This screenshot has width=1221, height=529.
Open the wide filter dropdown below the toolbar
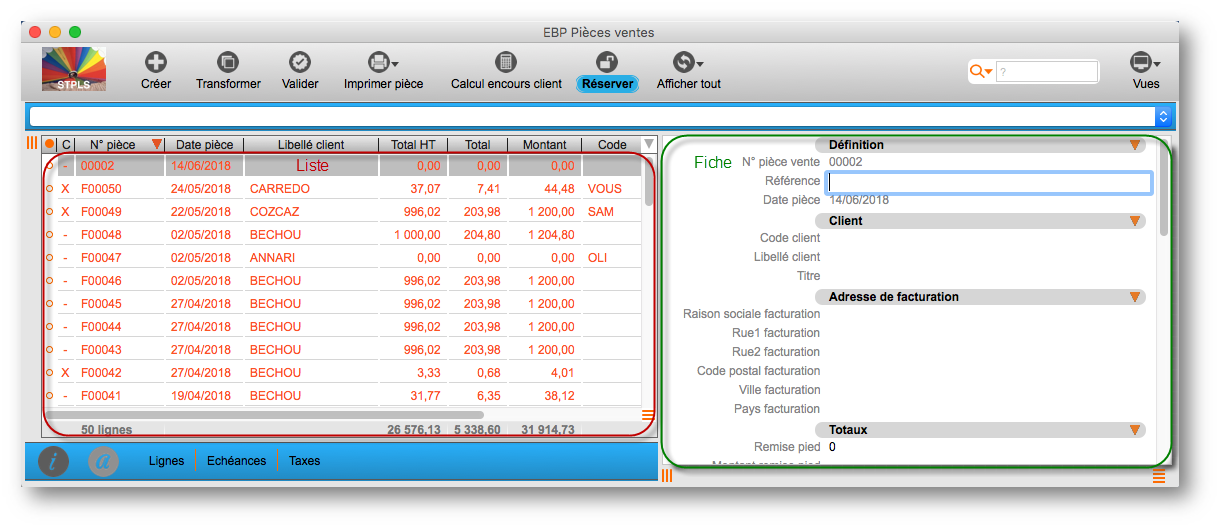[1162, 116]
